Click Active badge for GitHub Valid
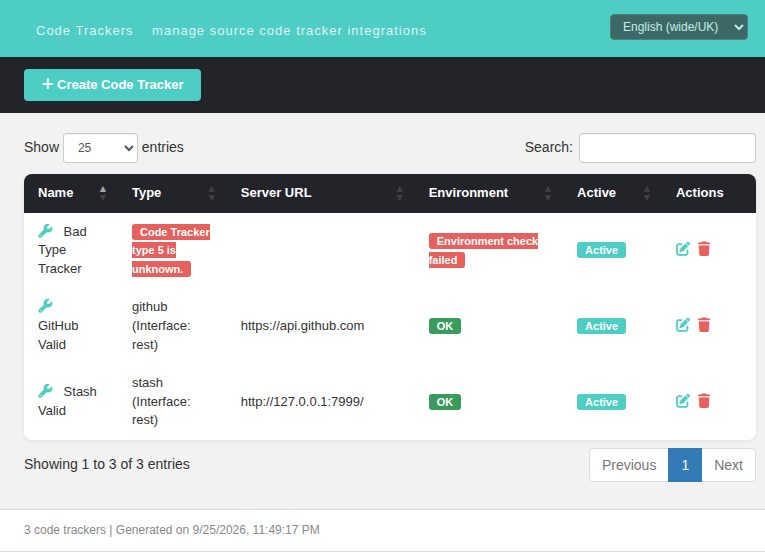765x556 pixels. click(x=601, y=326)
